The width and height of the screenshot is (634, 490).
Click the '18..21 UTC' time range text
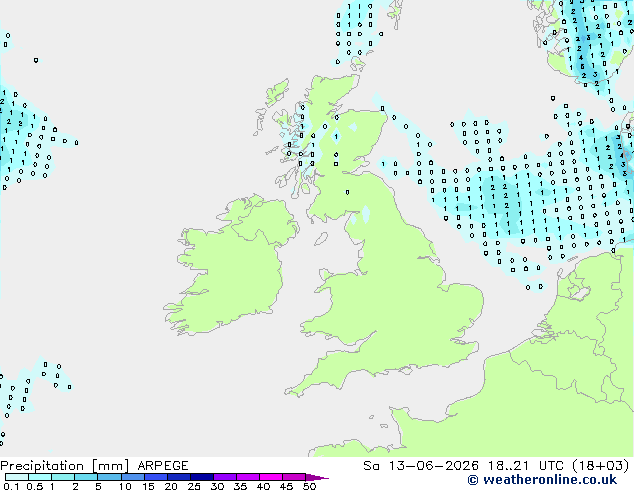pyautogui.click(x=525, y=466)
